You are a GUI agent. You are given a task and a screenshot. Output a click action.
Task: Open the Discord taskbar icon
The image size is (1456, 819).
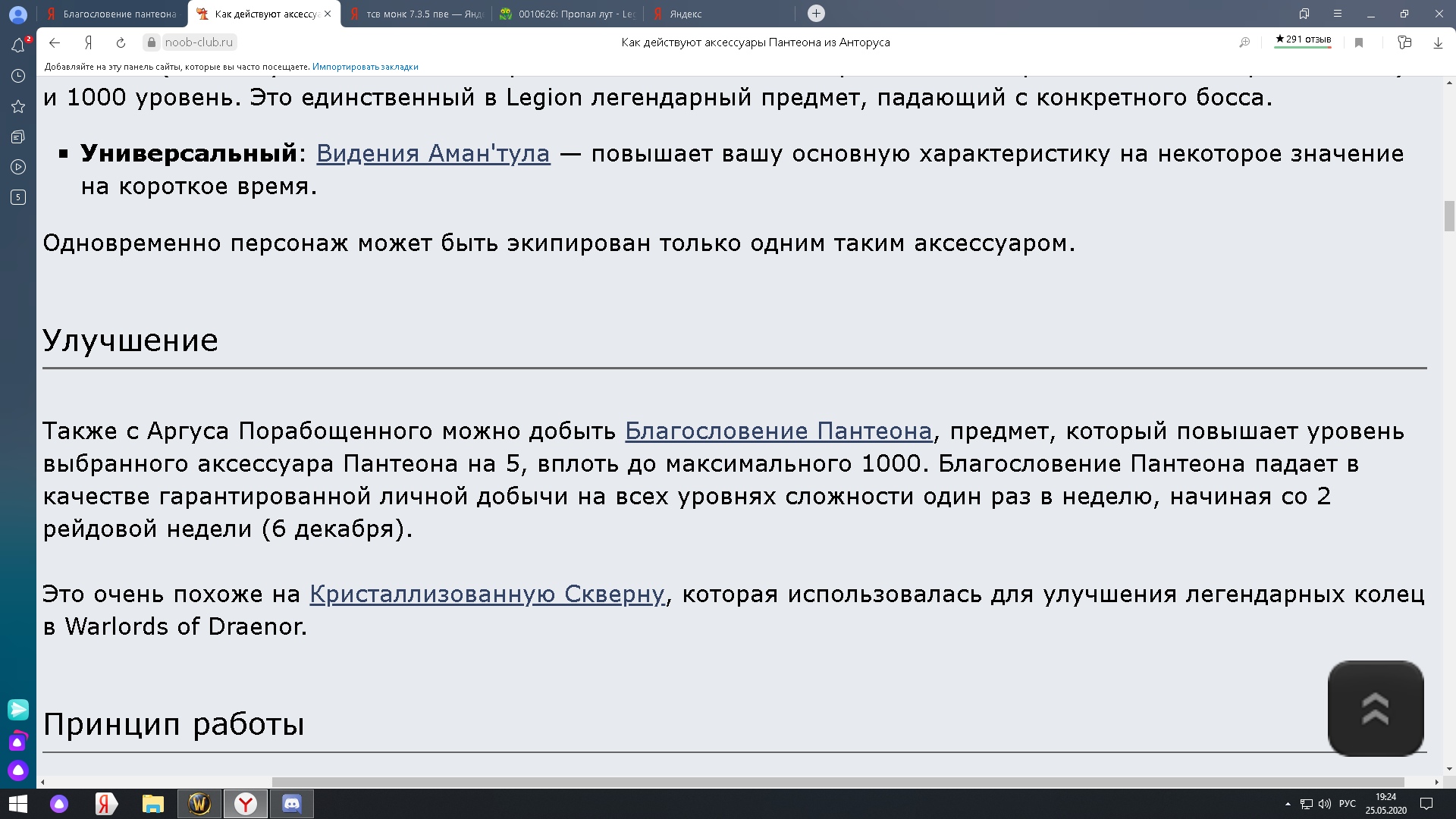click(x=291, y=803)
